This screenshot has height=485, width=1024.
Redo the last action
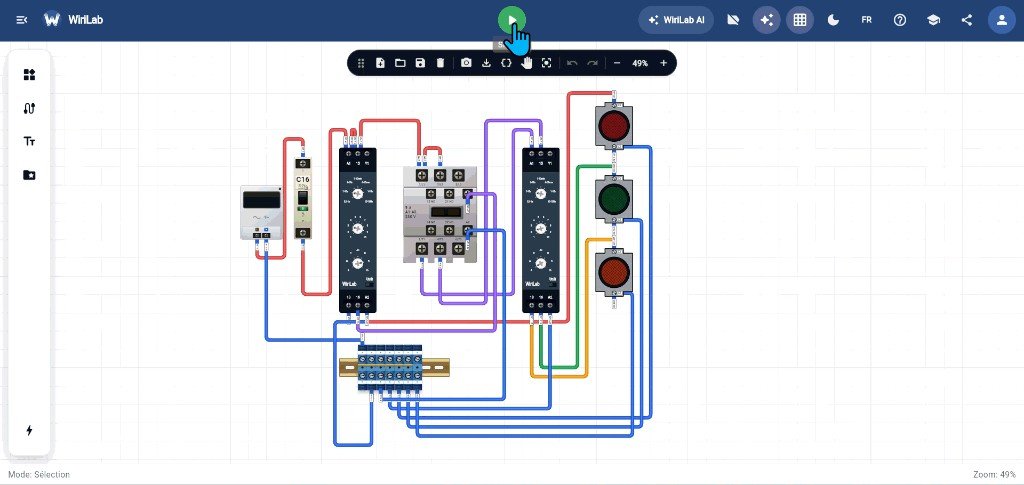[592, 63]
